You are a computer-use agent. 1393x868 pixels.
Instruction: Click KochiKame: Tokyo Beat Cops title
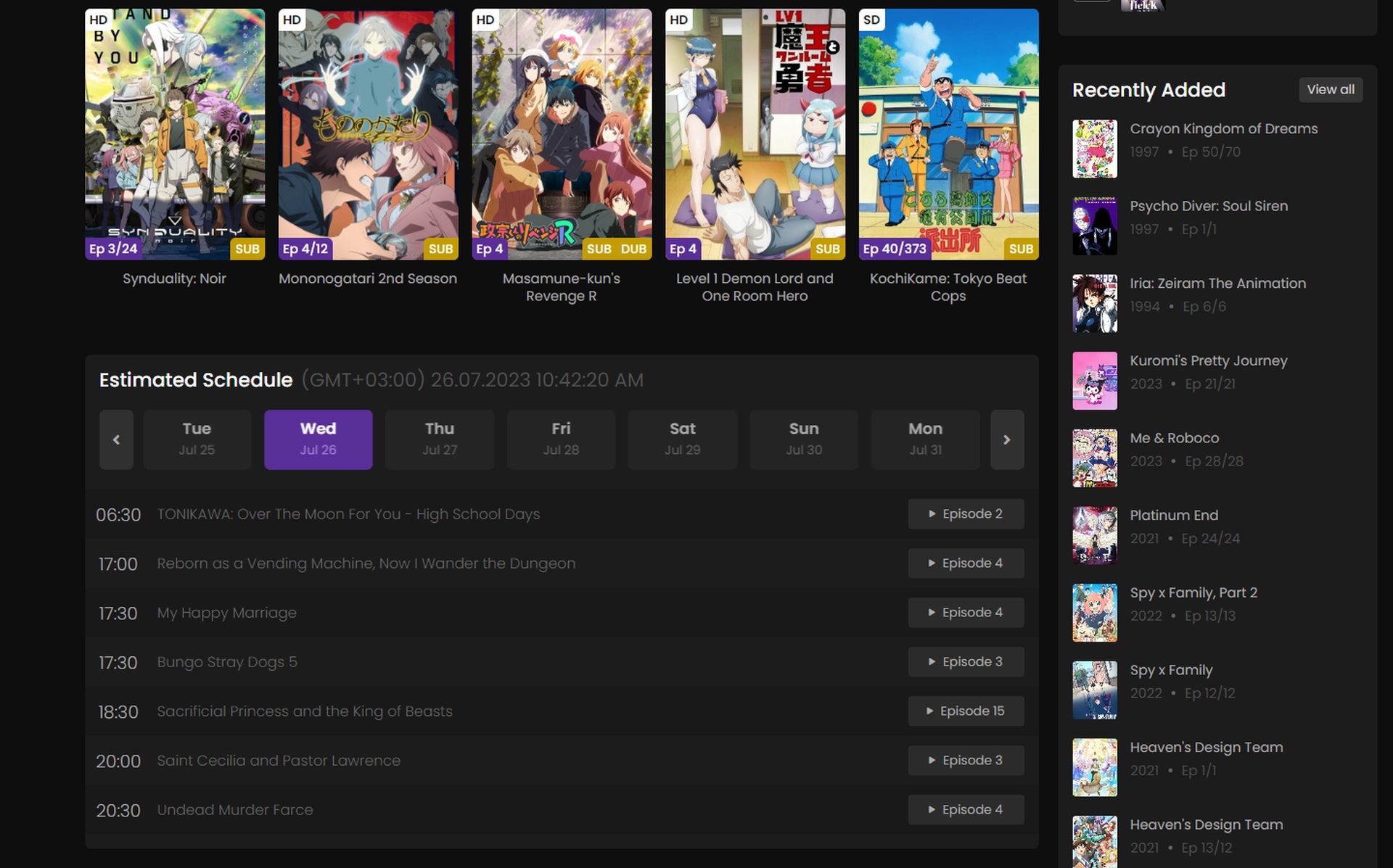point(948,287)
